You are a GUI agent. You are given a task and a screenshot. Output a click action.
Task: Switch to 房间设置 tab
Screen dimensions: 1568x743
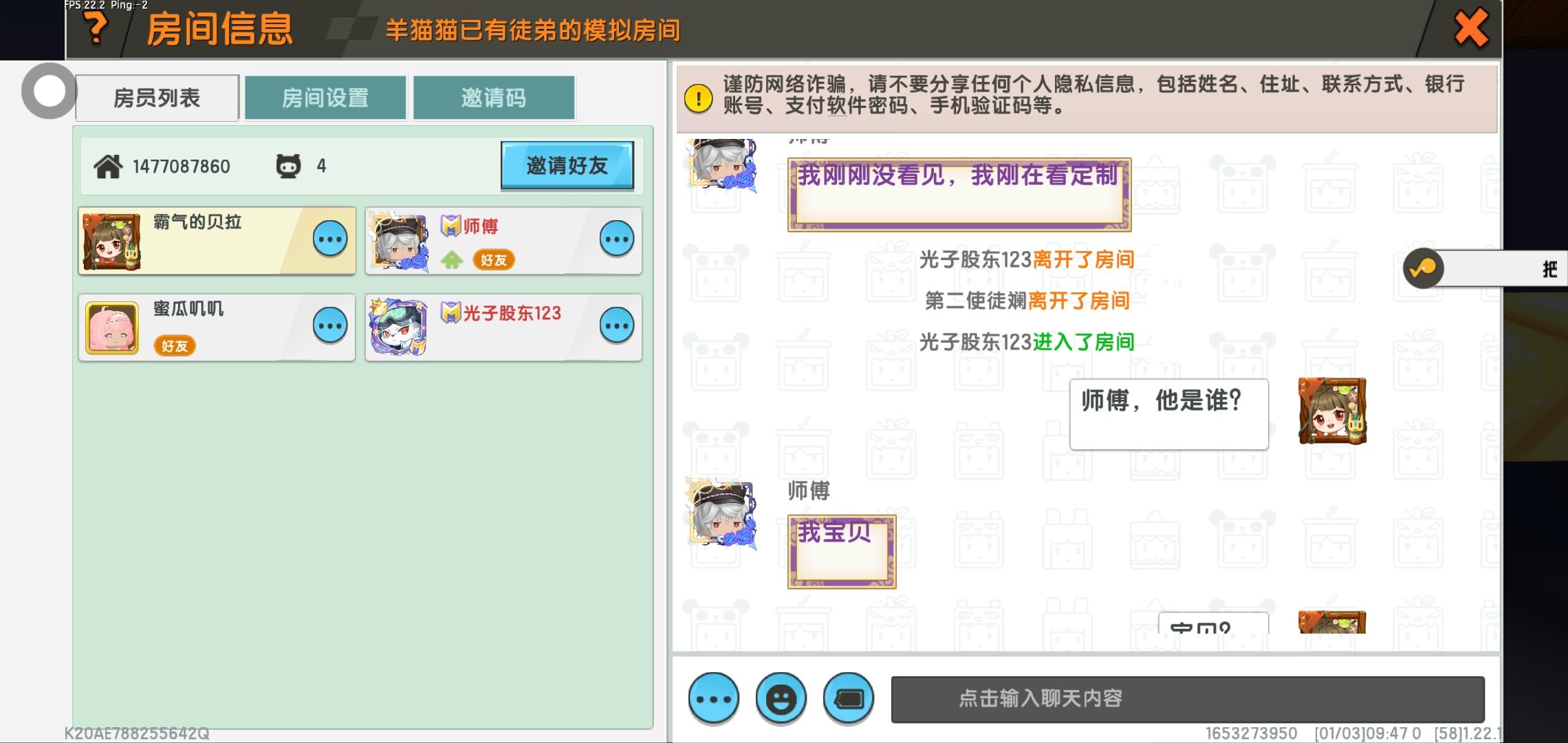coord(325,98)
